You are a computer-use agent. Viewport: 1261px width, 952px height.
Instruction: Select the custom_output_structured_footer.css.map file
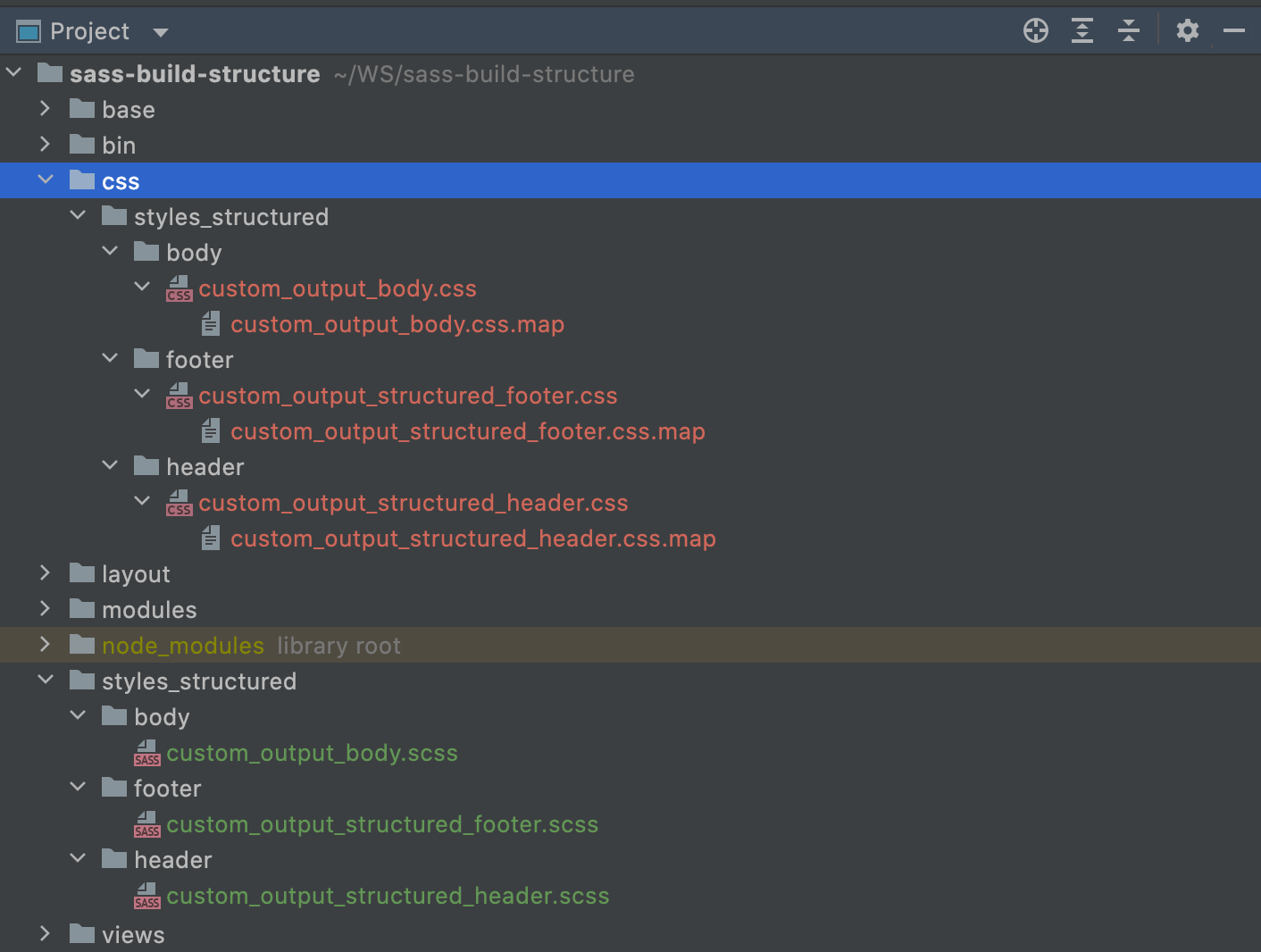tap(468, 430)
